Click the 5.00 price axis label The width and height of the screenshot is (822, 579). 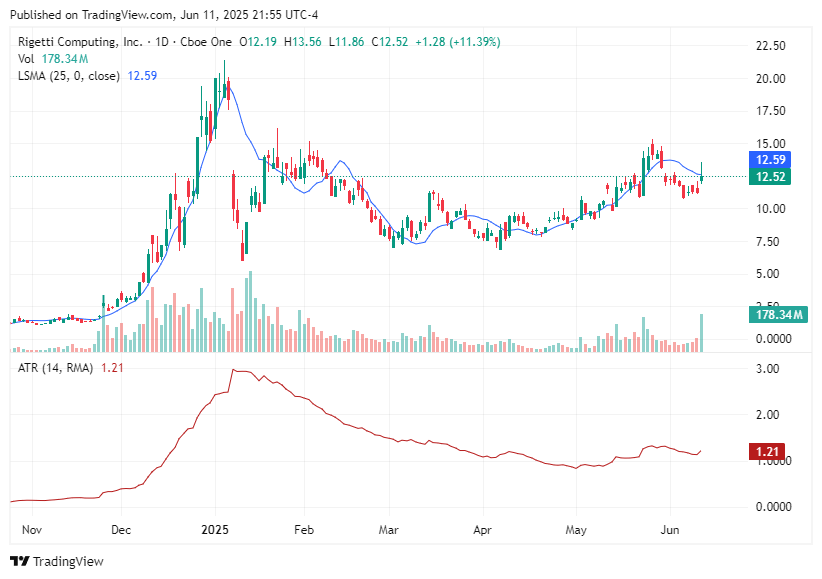tap(767, 274)
